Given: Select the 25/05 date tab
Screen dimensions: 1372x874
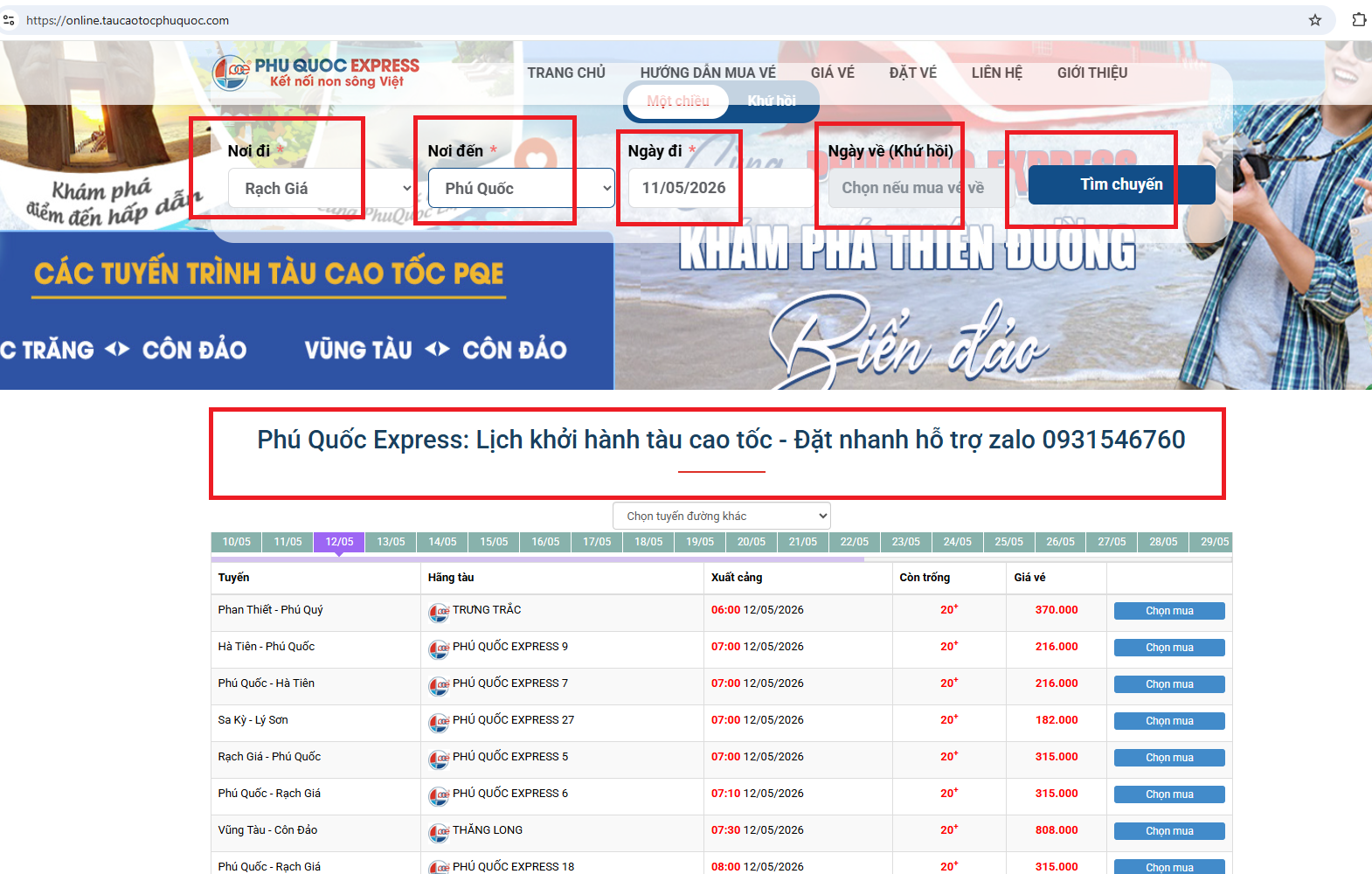Looking at the screenshot, I should 1009,542.
